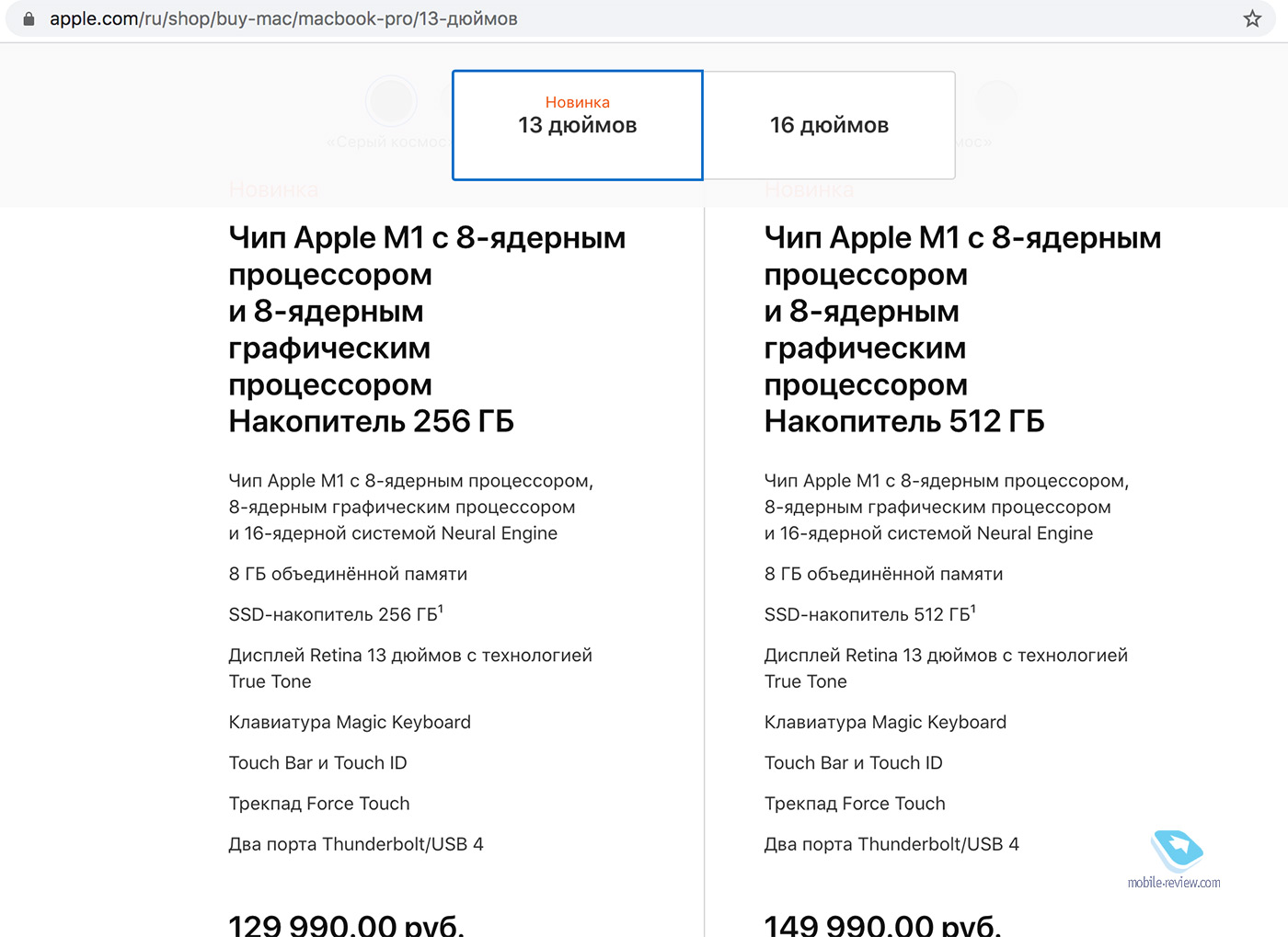This screenshot has width=1288, height=937.
Task: Click Два порта Thunderbolt/USB 4 in left column
Action: [x=356, y=844]
